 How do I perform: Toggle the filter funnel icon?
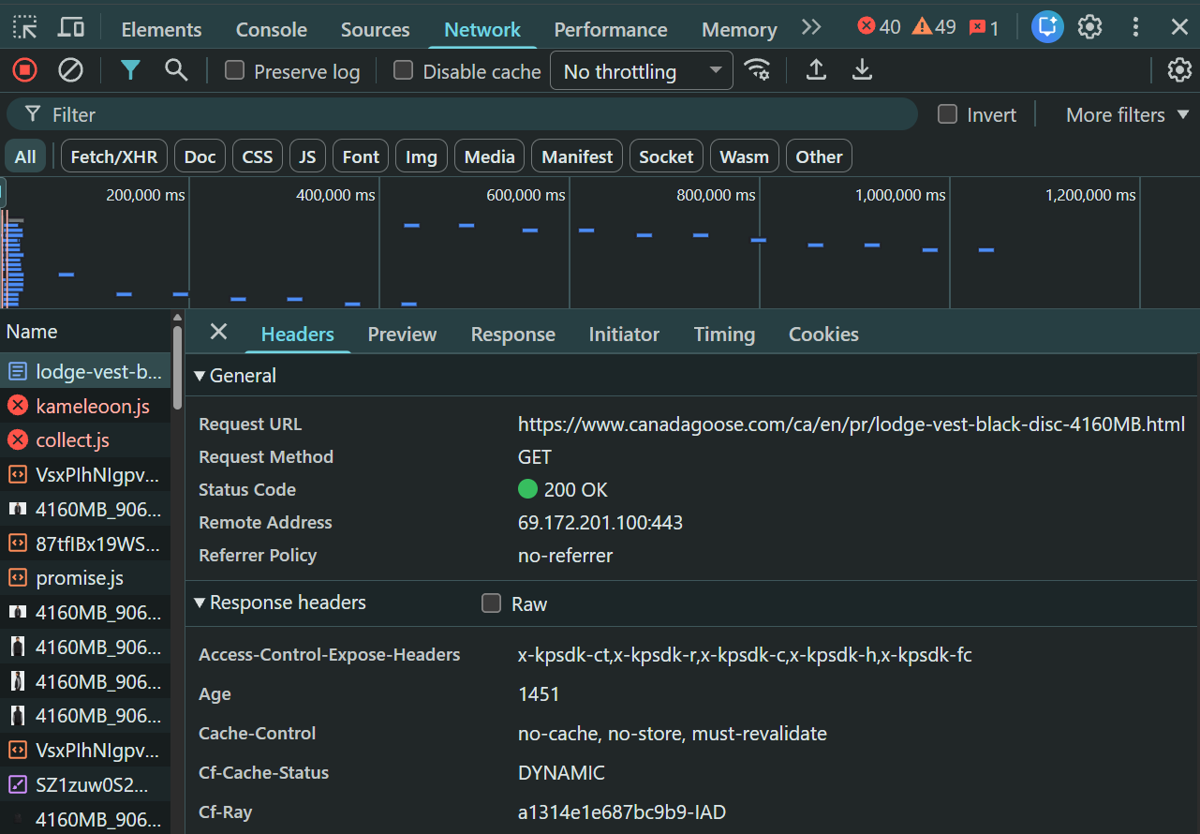coord(130,70)
